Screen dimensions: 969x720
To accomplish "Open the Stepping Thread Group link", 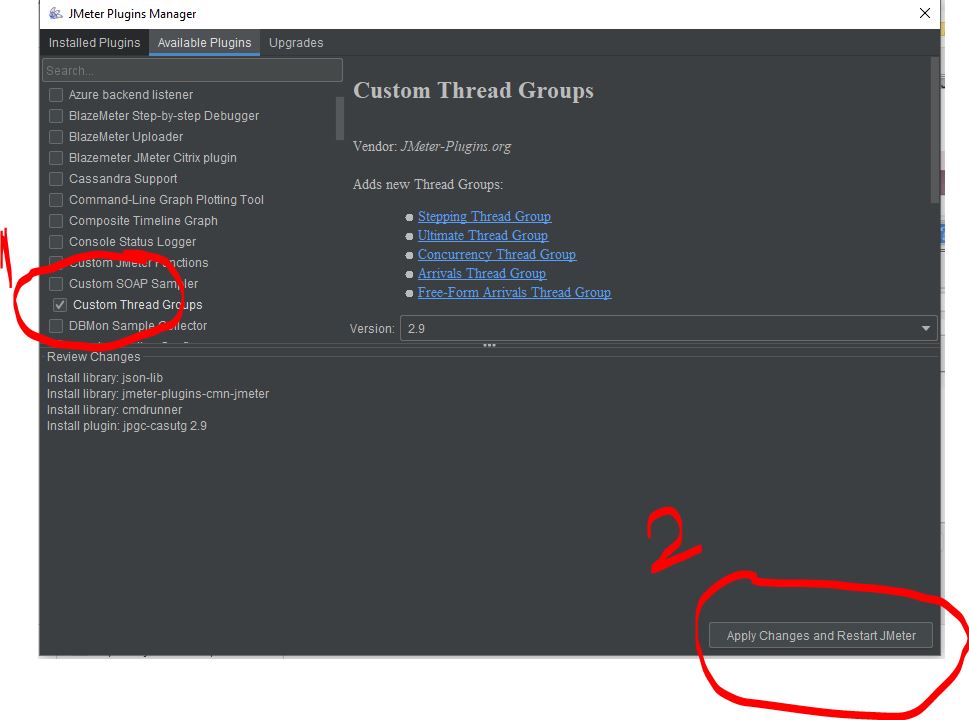I will (x=484, y=217).
